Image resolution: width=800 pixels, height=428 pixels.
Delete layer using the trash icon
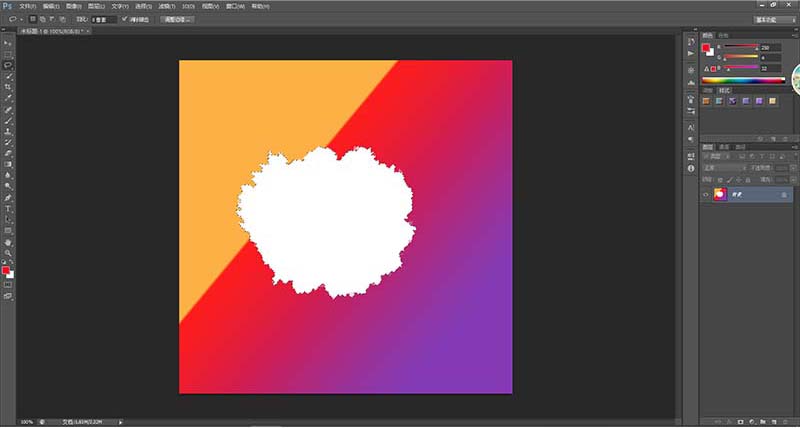click(x=784, y=421)
